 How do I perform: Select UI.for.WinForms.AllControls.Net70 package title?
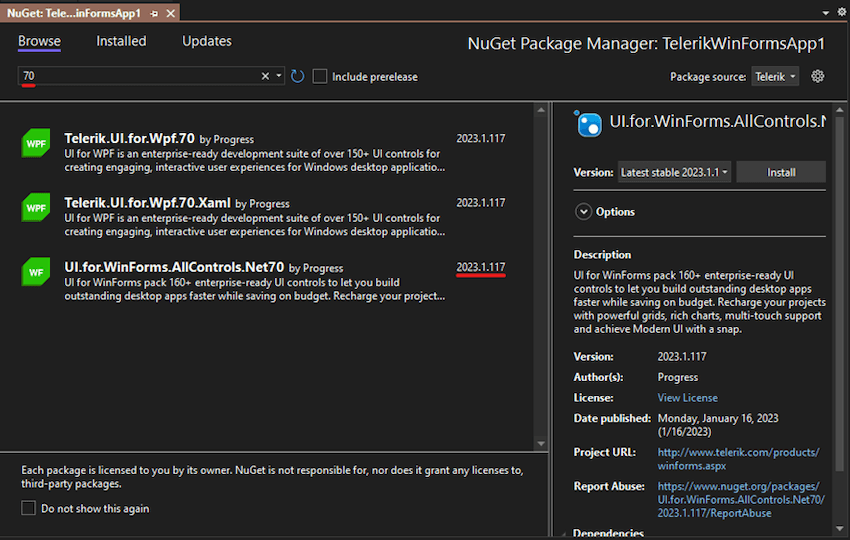(174, 267)
